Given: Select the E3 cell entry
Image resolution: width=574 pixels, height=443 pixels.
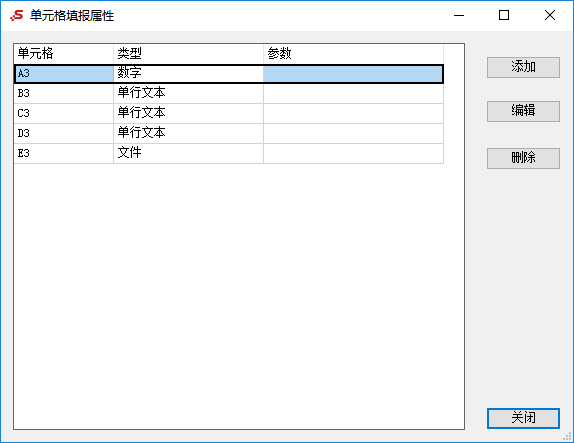Looking at the screenshot, I should pyautogui.click(x=64, y=153).
